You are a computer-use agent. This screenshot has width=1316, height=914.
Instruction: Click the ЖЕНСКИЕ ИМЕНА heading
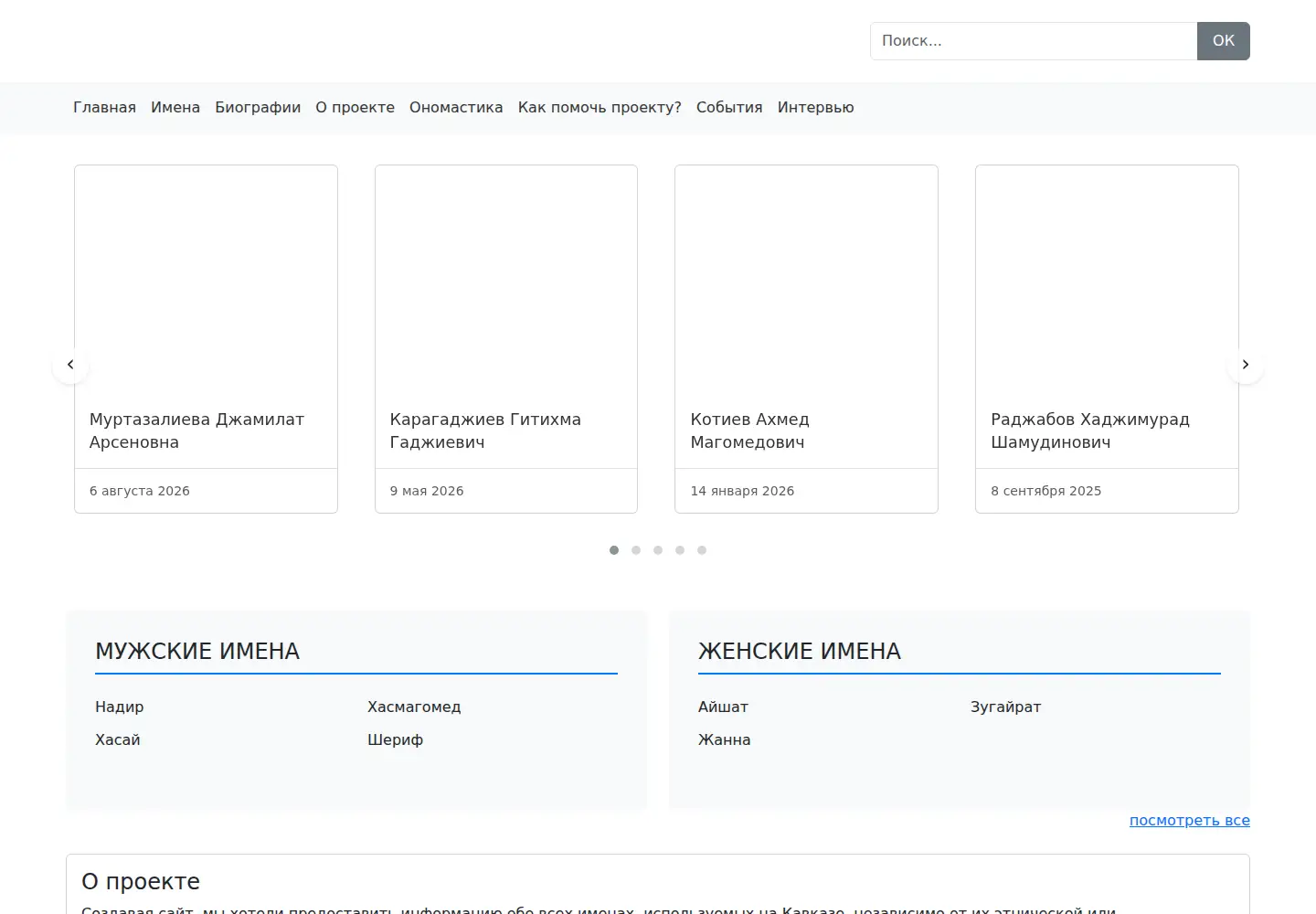pyautogui.click(x=800, y=651)
